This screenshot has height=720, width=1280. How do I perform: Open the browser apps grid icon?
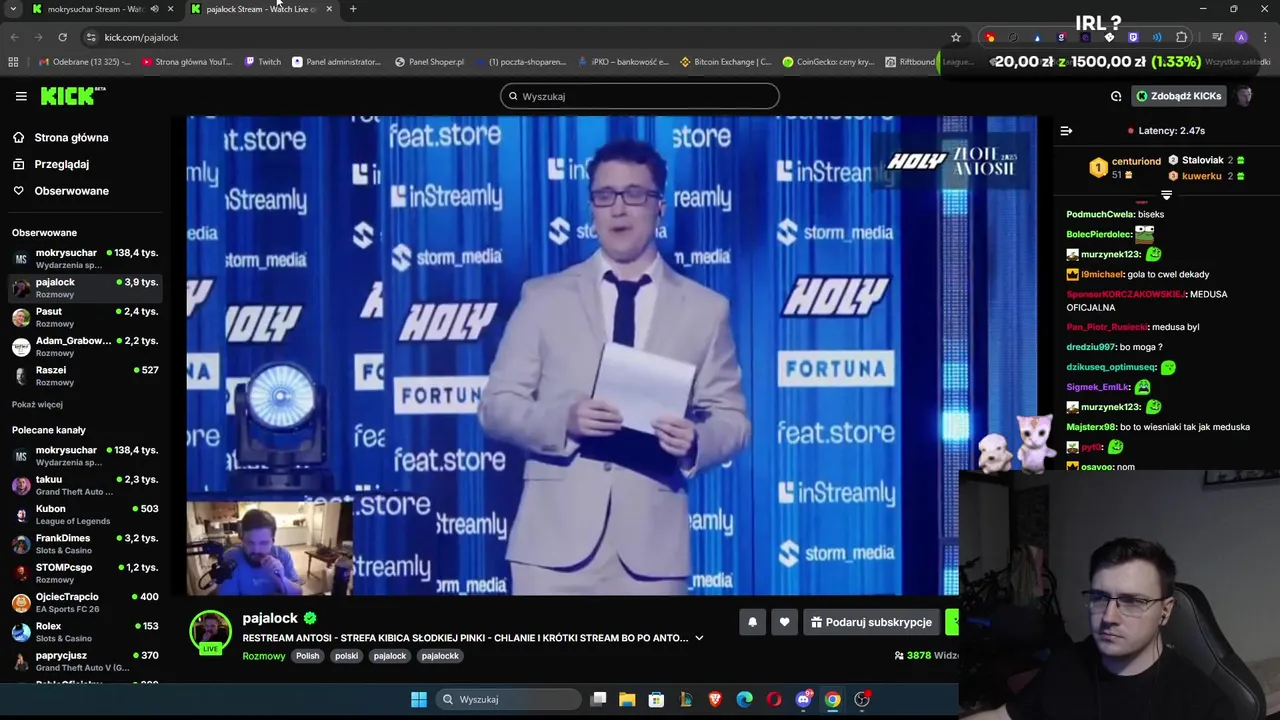click(13, 62)
